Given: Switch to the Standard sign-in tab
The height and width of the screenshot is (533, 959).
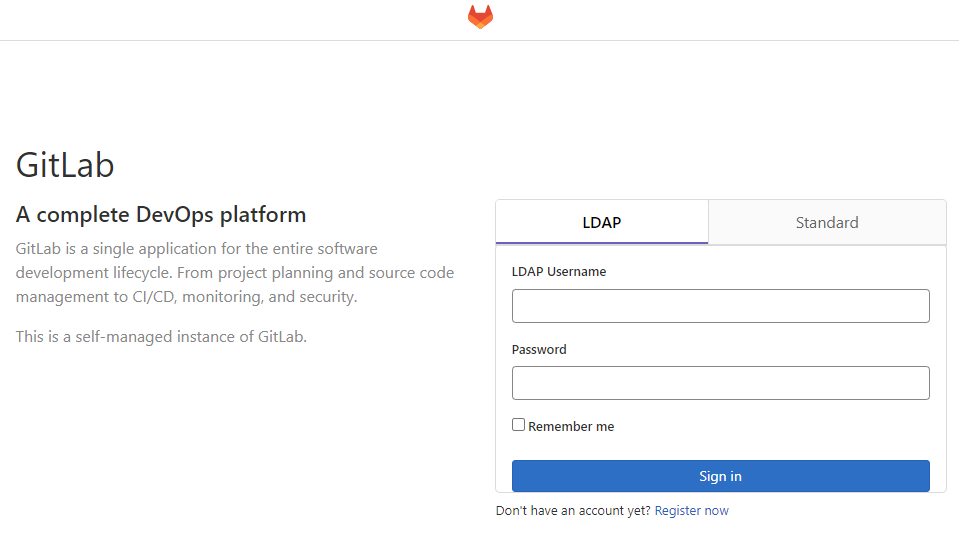Looking at the screenshot, I should click(827, 222).
